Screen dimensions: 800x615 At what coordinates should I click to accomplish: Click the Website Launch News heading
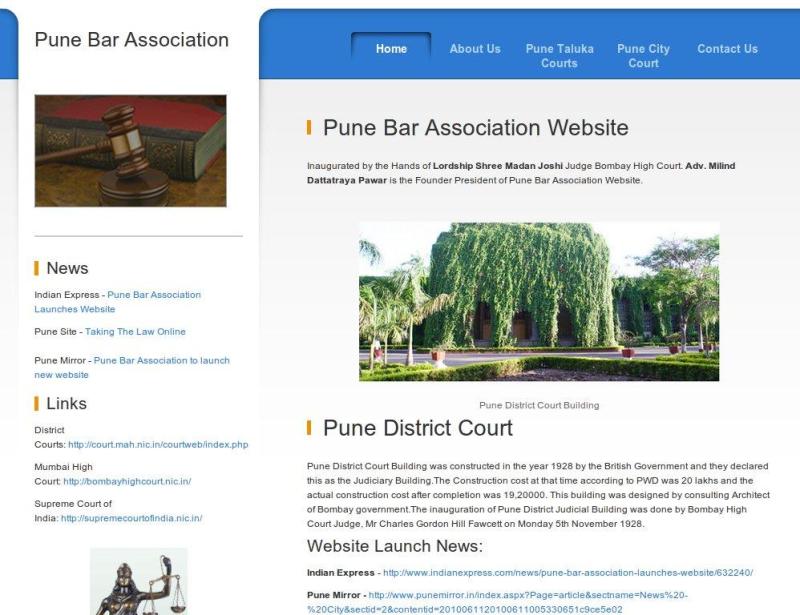click(395, 546)
